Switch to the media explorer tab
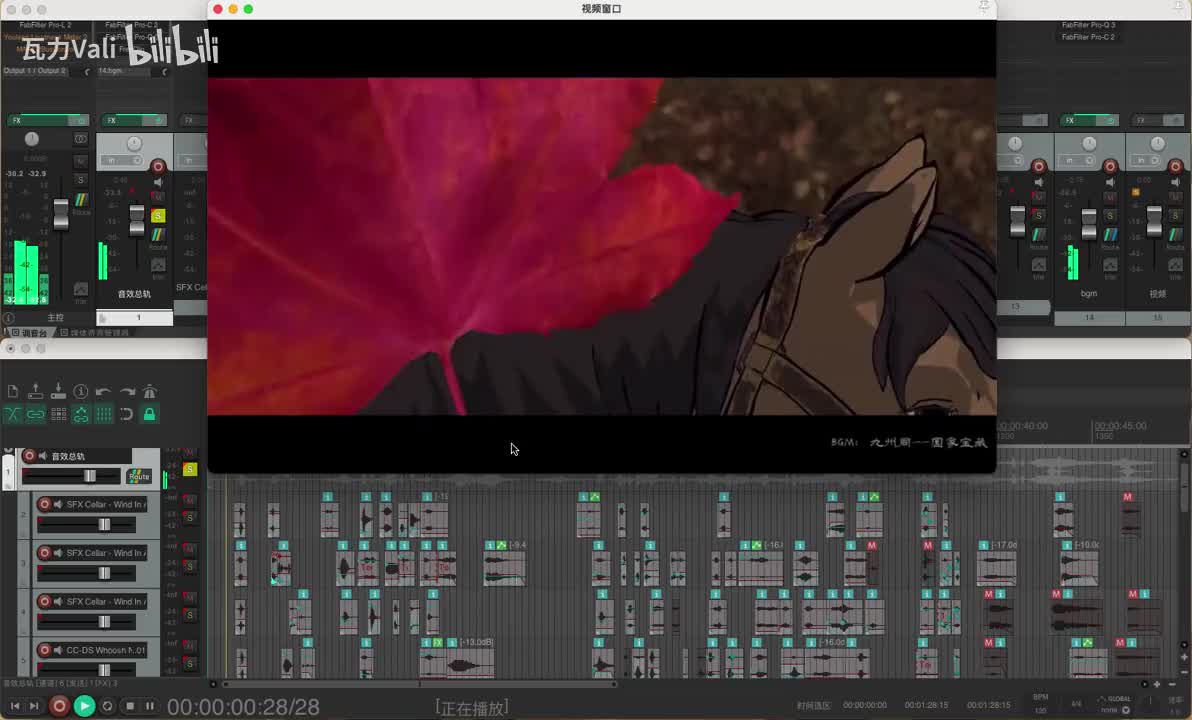 click(x=95, y=332)
